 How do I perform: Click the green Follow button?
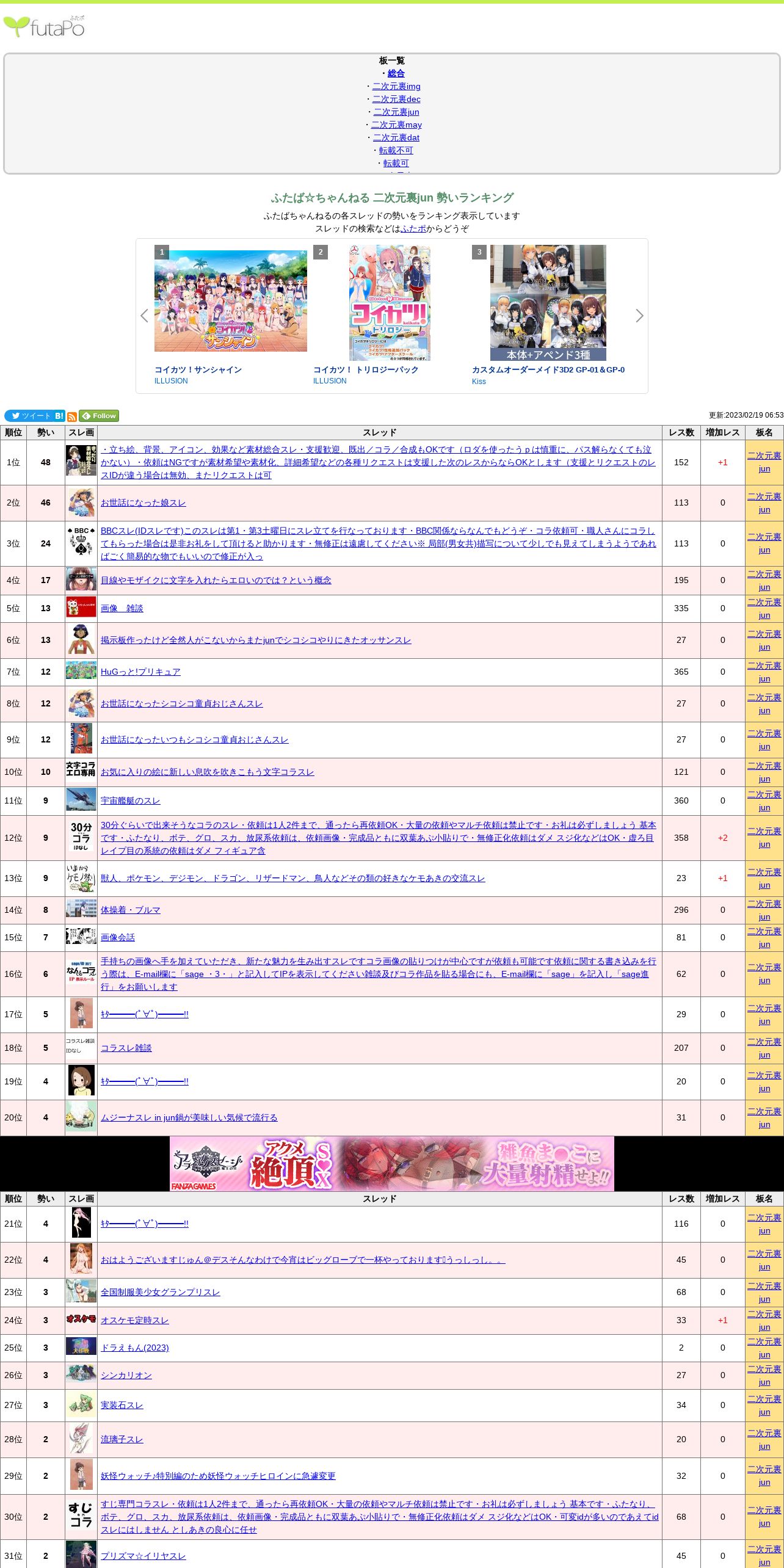tap(99, 416)
